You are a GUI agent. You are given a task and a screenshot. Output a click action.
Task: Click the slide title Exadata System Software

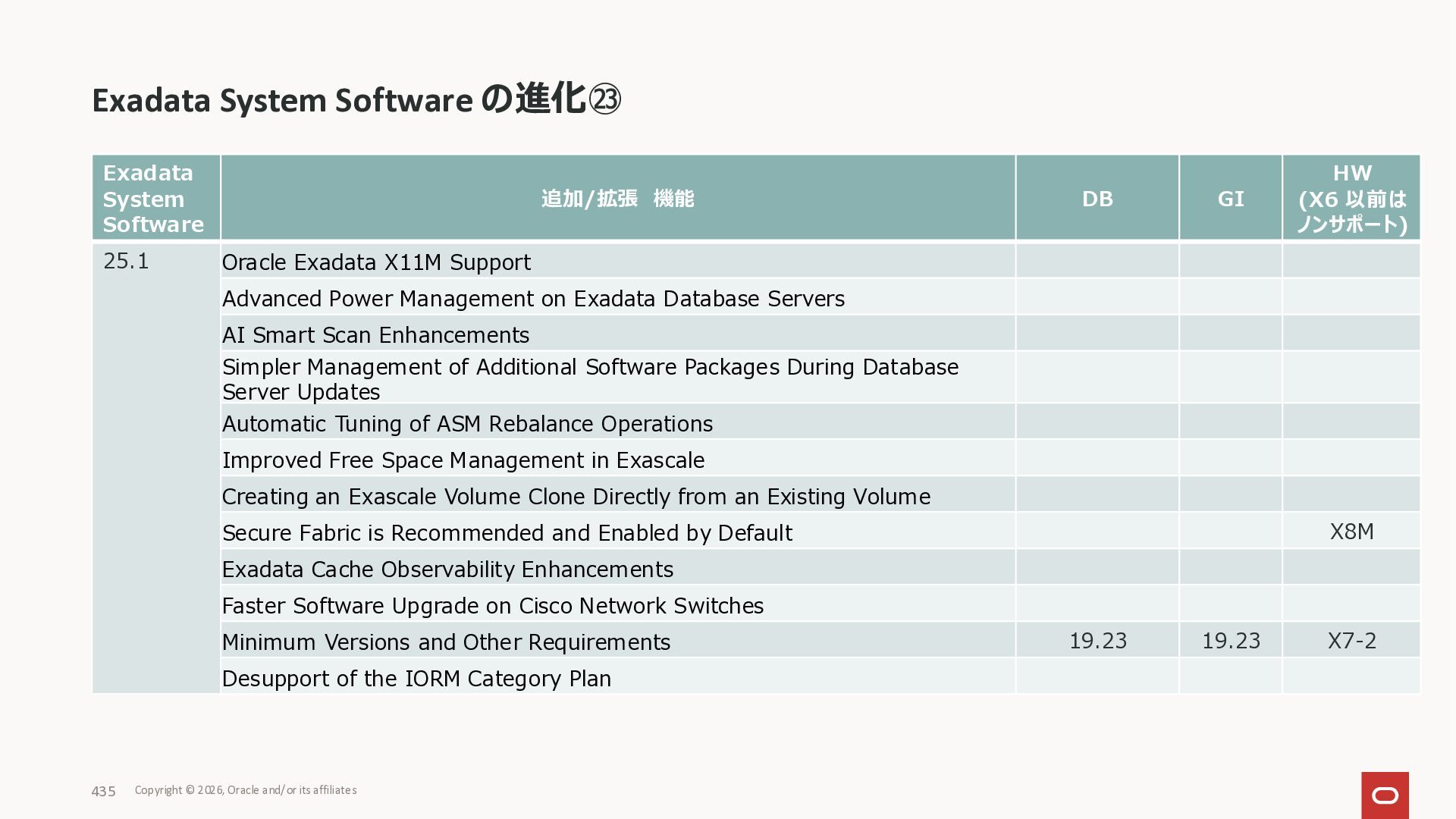(x=282, y=100)
